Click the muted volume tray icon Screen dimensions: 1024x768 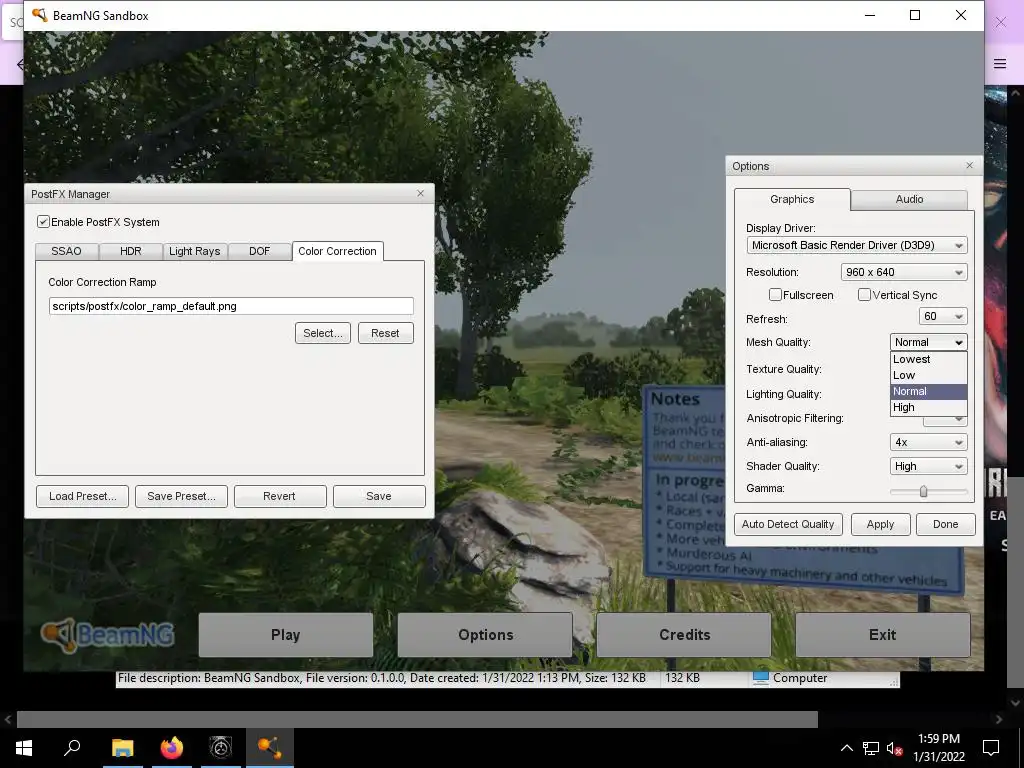[x=894, y=748]
